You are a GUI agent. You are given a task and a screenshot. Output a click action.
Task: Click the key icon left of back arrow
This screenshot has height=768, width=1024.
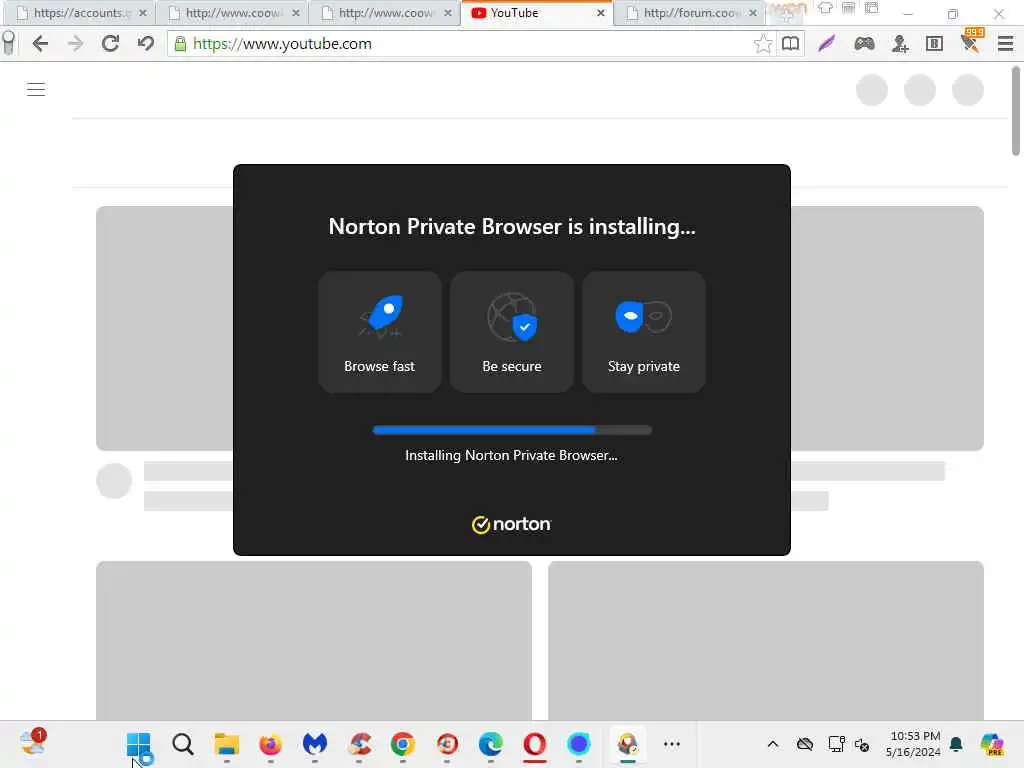pos(8,44)
